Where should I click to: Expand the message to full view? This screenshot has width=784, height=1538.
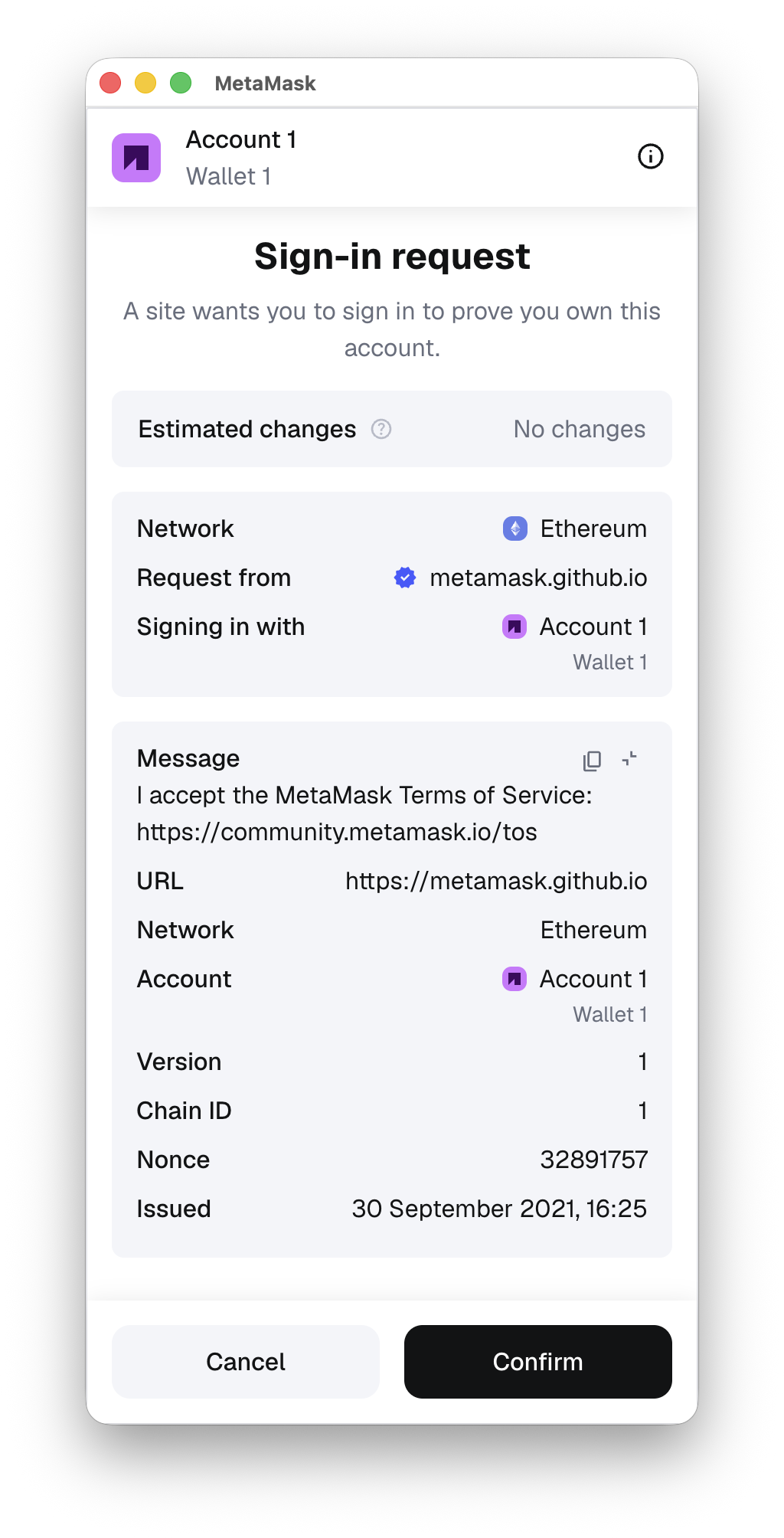coord(629,759)
